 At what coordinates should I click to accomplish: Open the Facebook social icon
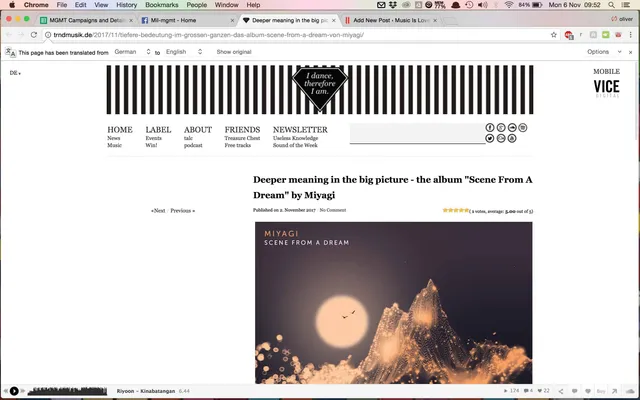tap(490, 128)
